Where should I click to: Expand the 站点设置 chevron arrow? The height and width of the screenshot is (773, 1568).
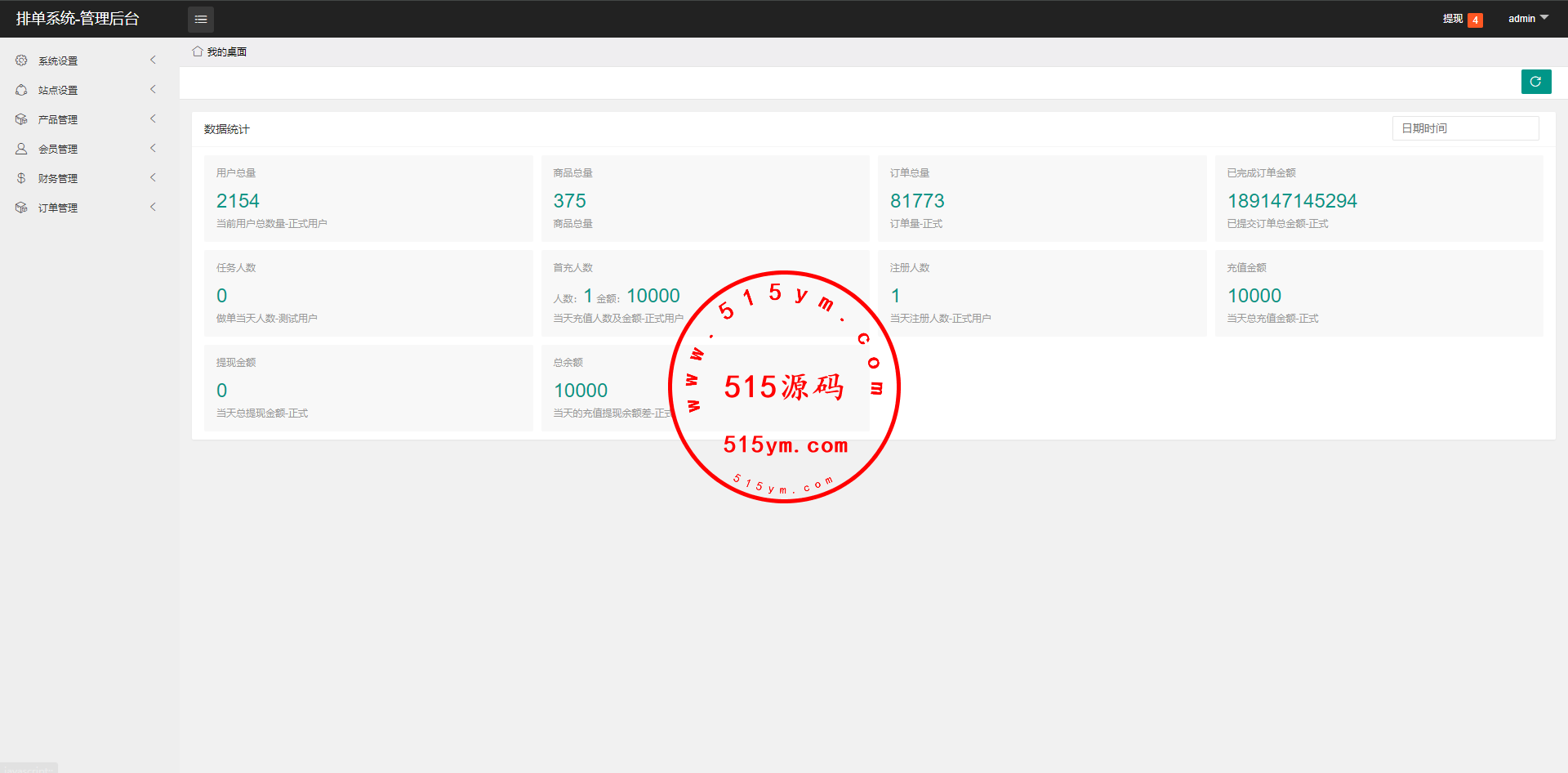(x=153, y=90)
